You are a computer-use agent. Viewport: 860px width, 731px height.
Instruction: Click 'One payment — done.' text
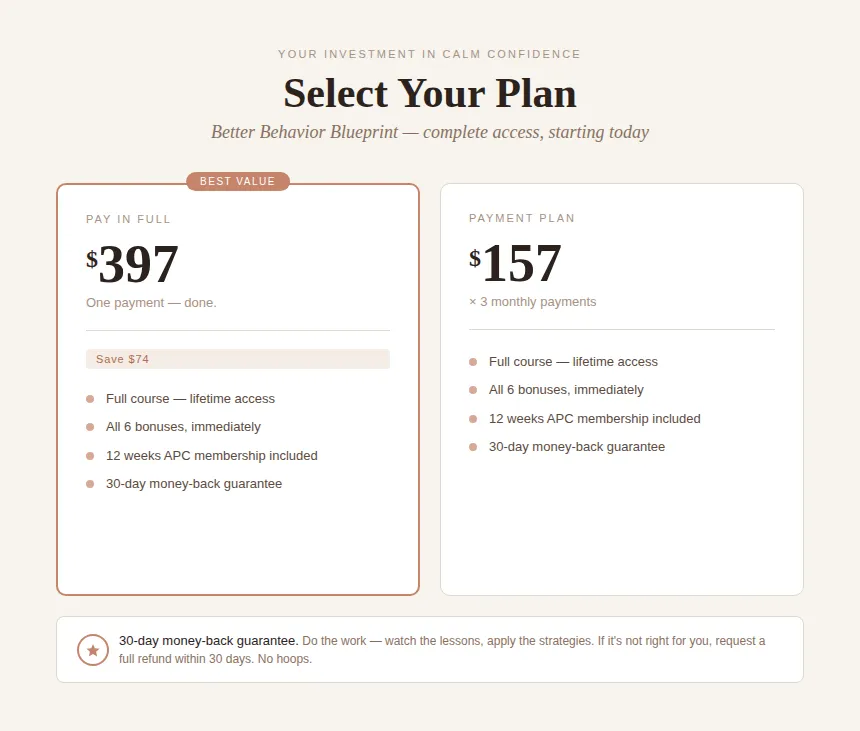[x=151, y=303]
